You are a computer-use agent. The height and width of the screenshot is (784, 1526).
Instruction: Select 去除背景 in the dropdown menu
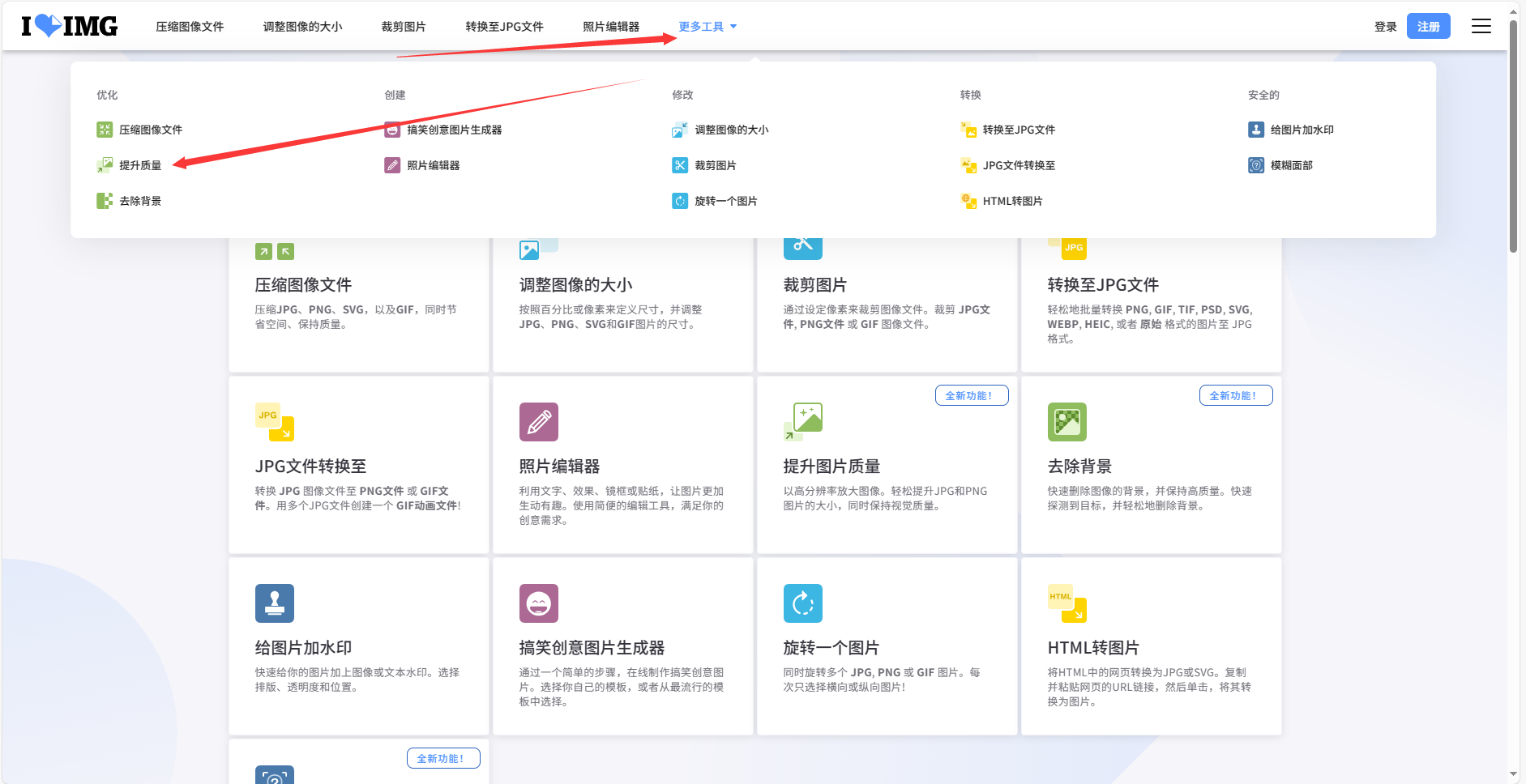click(x=140, y=201)
